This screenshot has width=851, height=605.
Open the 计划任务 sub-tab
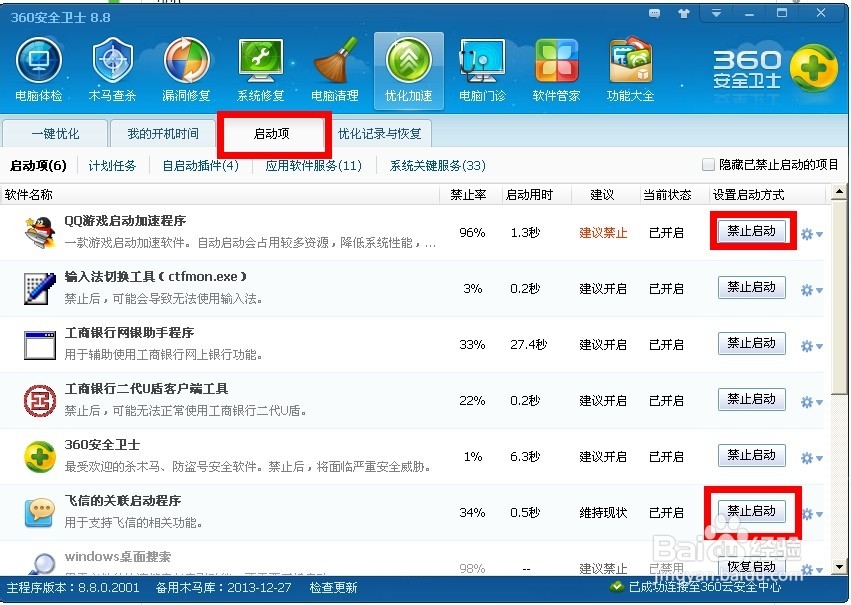(x=112, y=165)
